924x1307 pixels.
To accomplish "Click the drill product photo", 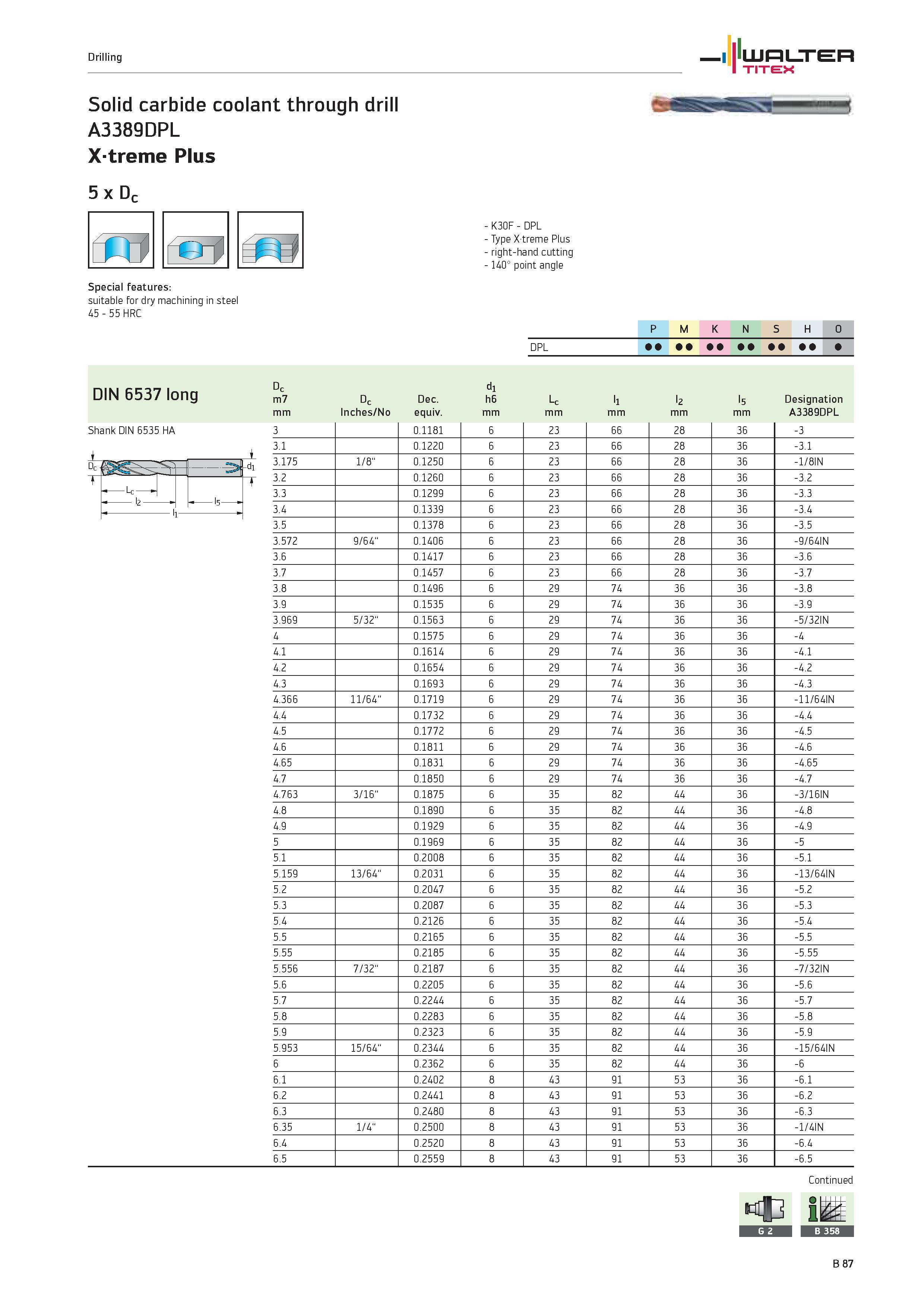I will click(x=751, y=104).
